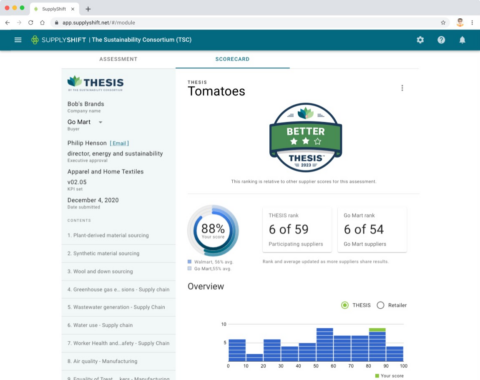Open the Tomatoes scorecard three-dot menu

click(x=402, y=88)
